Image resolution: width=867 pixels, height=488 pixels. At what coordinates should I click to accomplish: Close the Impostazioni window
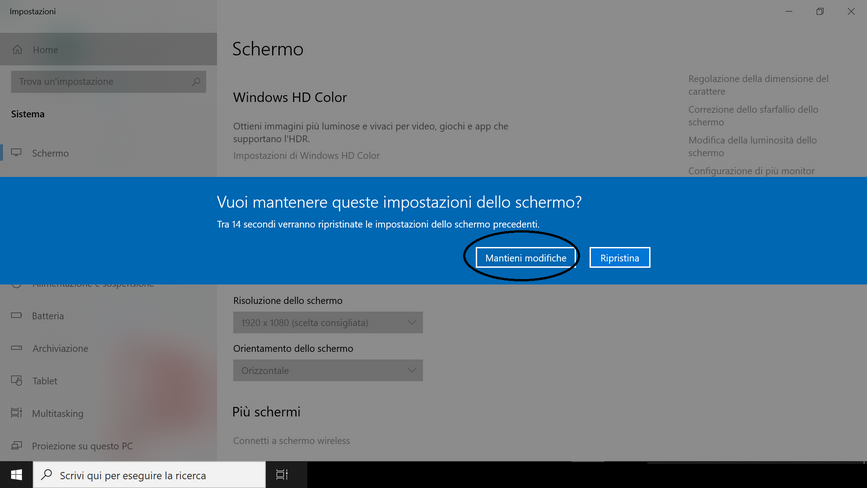pyautogui.click(x=851, y=11)
